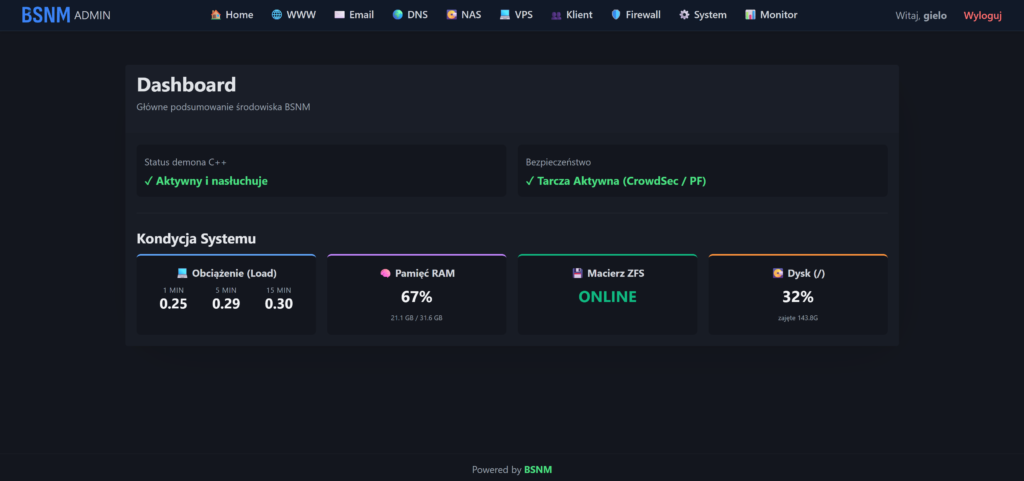This screenshot has height=481, width=1024.
Task: Click the globe icon next to WWW
Action: 277,15
